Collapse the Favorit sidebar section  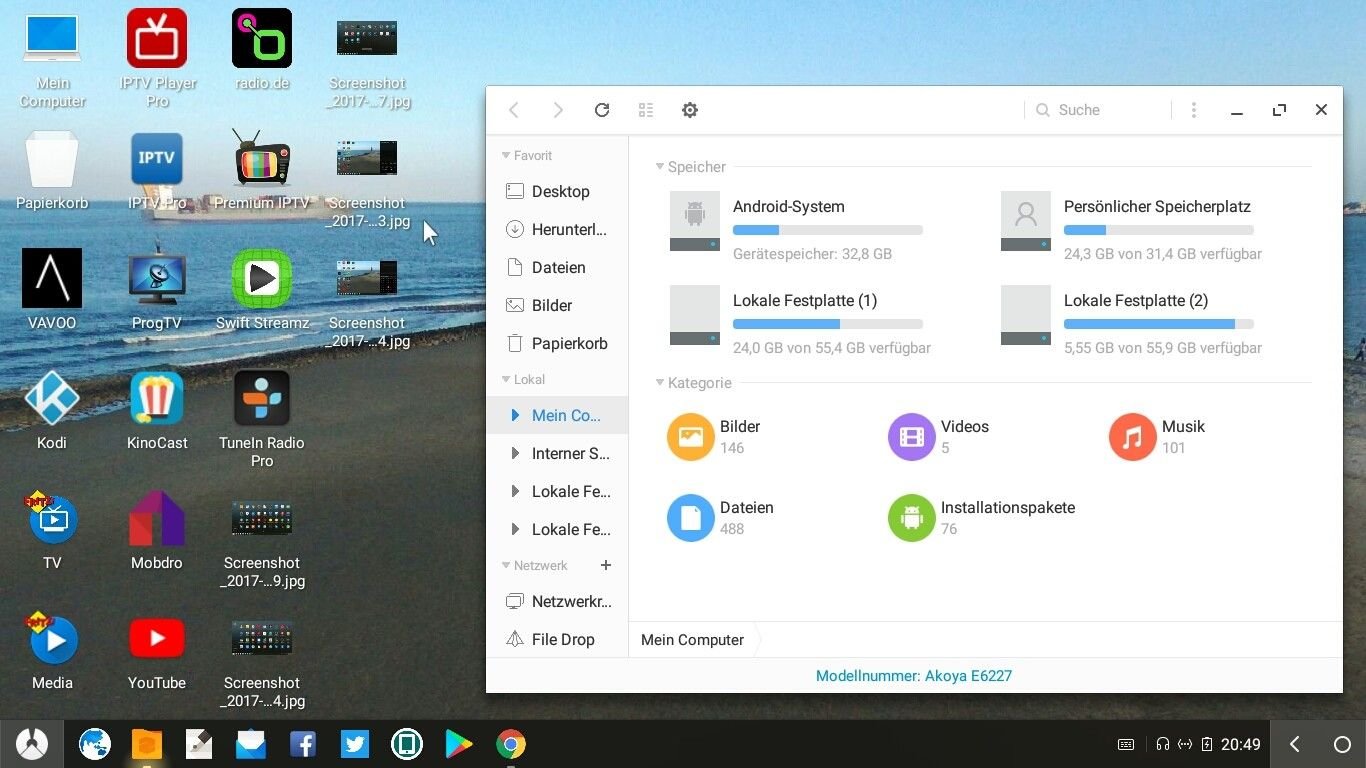[x=506, y=156]
